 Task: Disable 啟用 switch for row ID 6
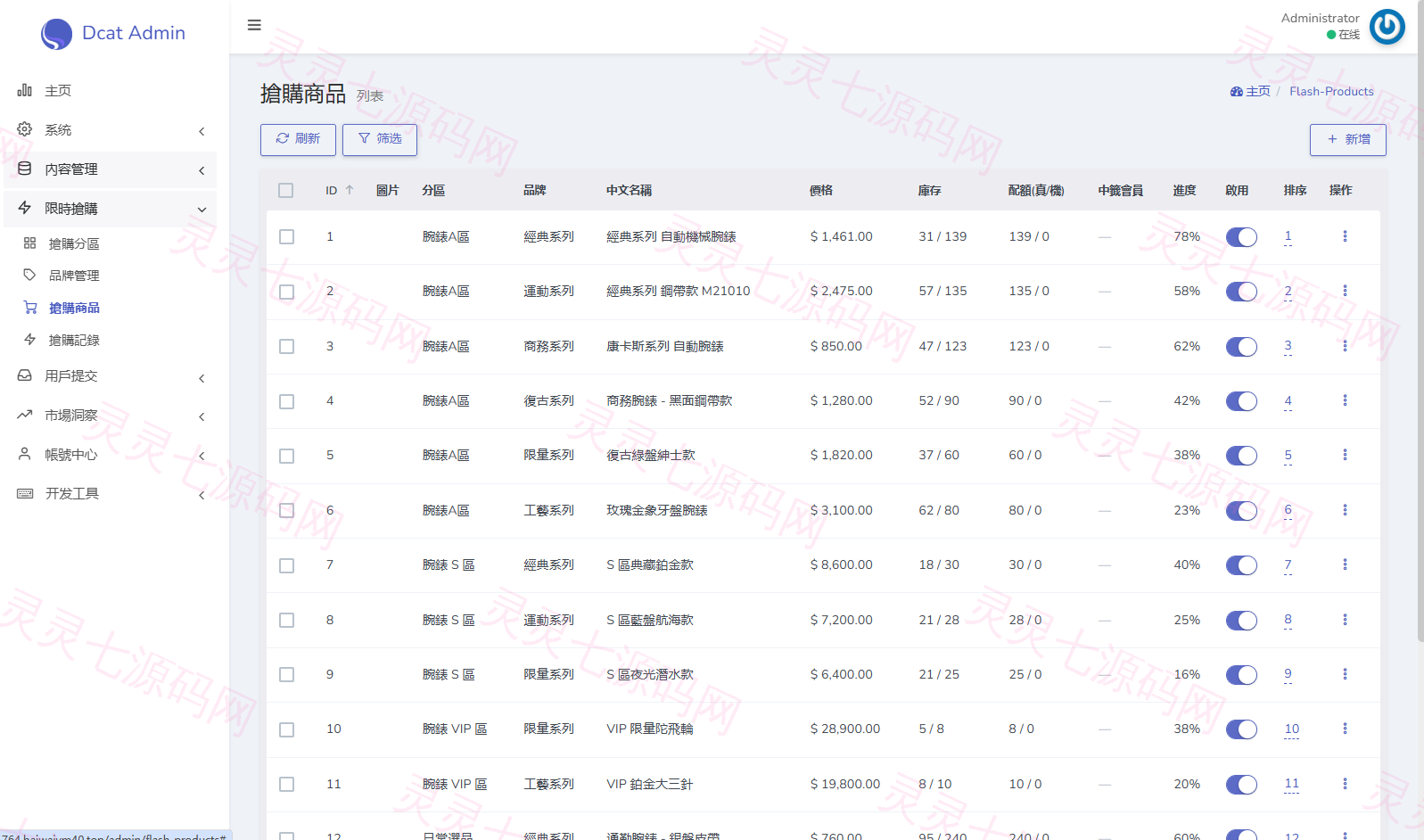(x=1241, y=511)
